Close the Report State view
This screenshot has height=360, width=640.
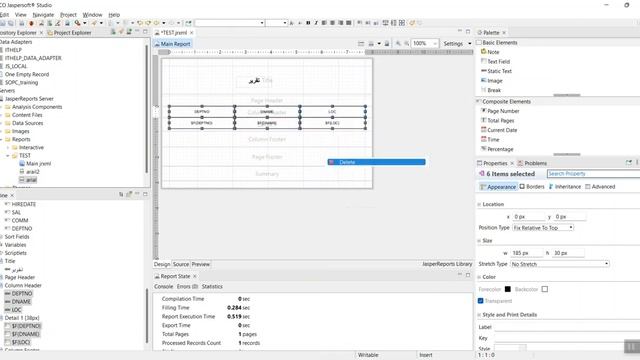195,276
